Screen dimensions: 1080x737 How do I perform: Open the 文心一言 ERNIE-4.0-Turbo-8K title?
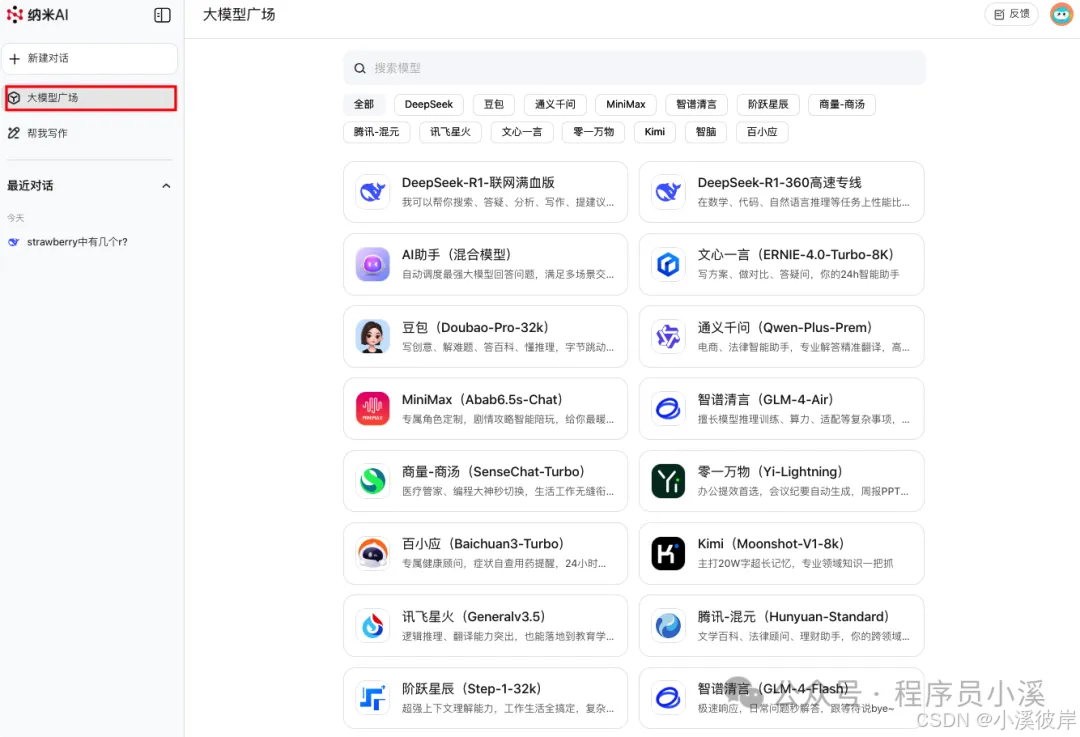tap(798, 255)
